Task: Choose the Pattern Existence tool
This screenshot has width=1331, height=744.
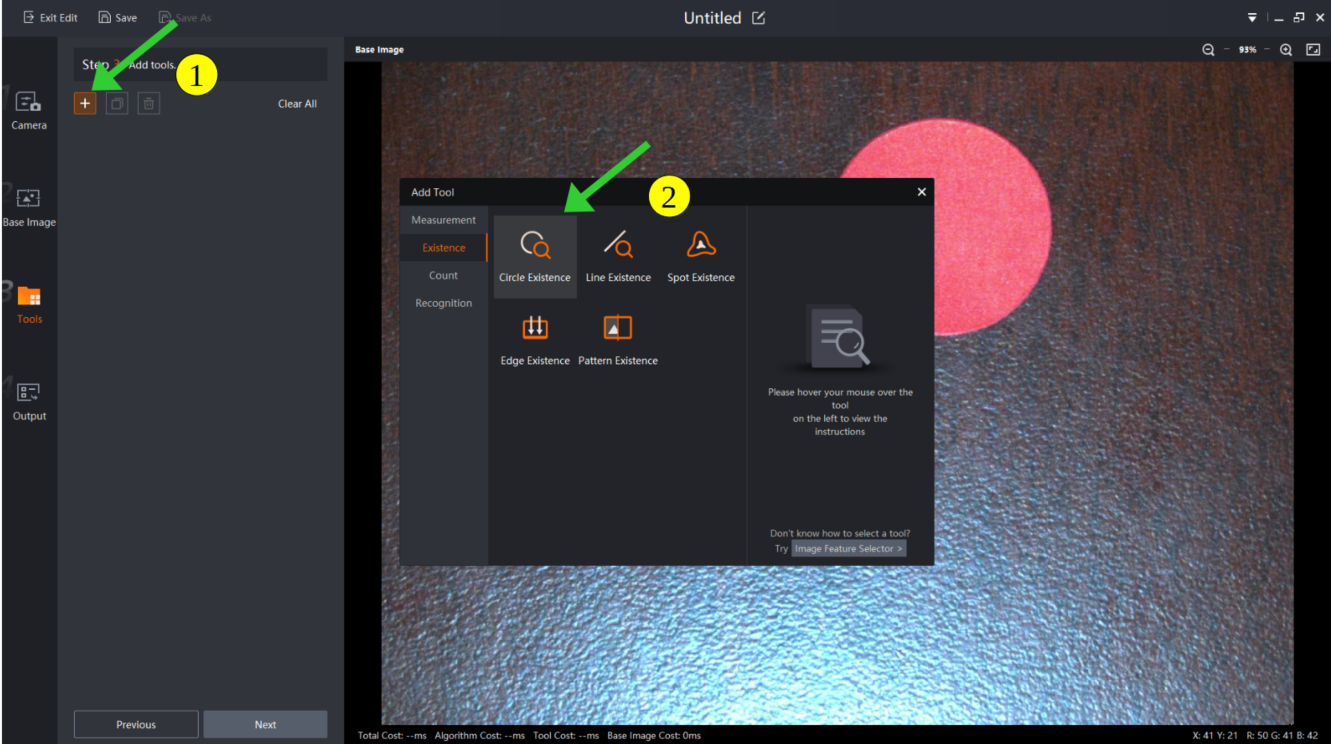Action: click(618, 340)
